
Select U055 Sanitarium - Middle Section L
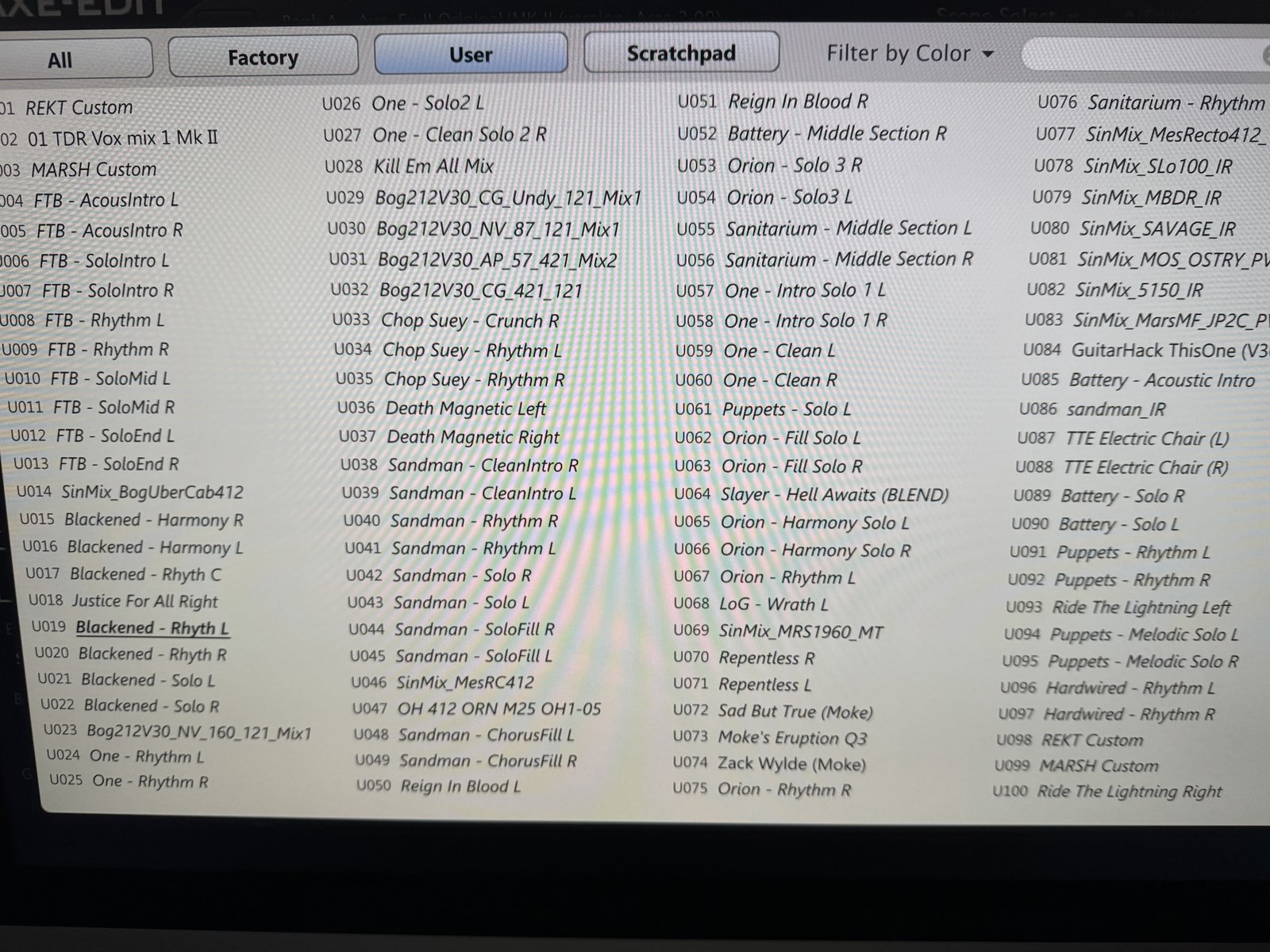pyautogui.click(x=824, y=228)
